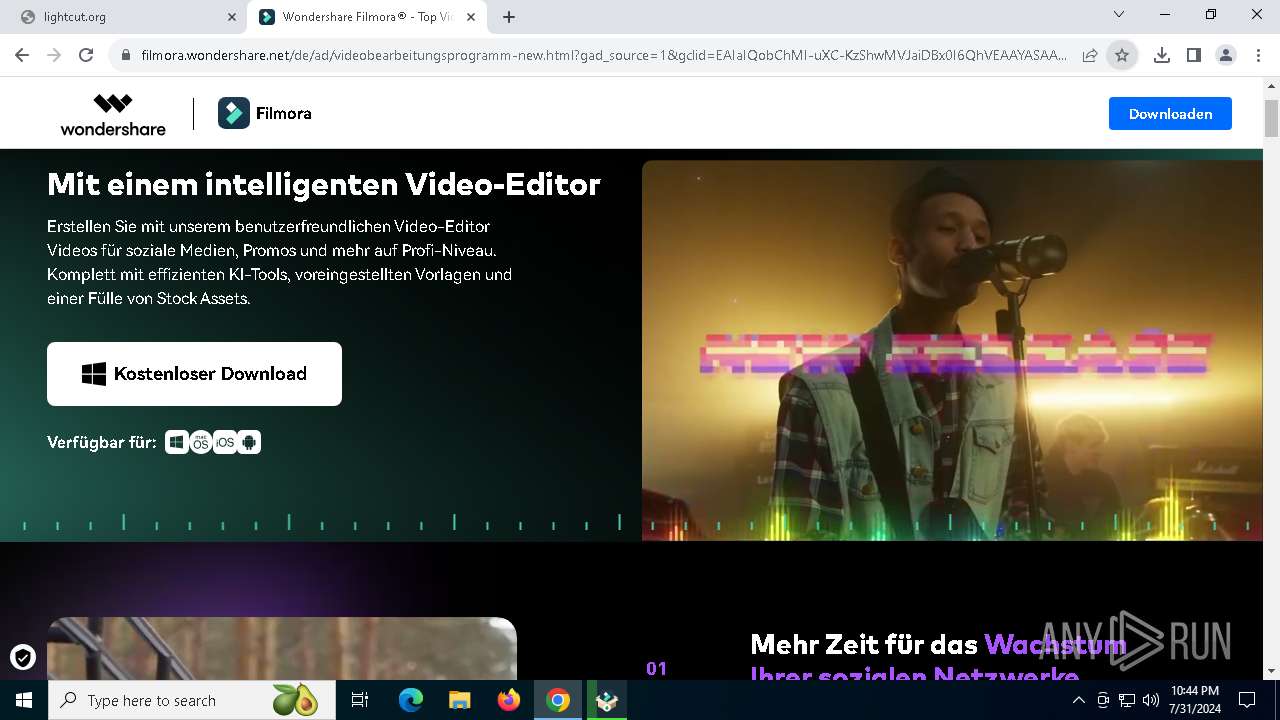Image resolution: width=1280 pixels, height=720 pixels.
Task: Click the forest video thumbnail
Action: [x=282, y=648]
